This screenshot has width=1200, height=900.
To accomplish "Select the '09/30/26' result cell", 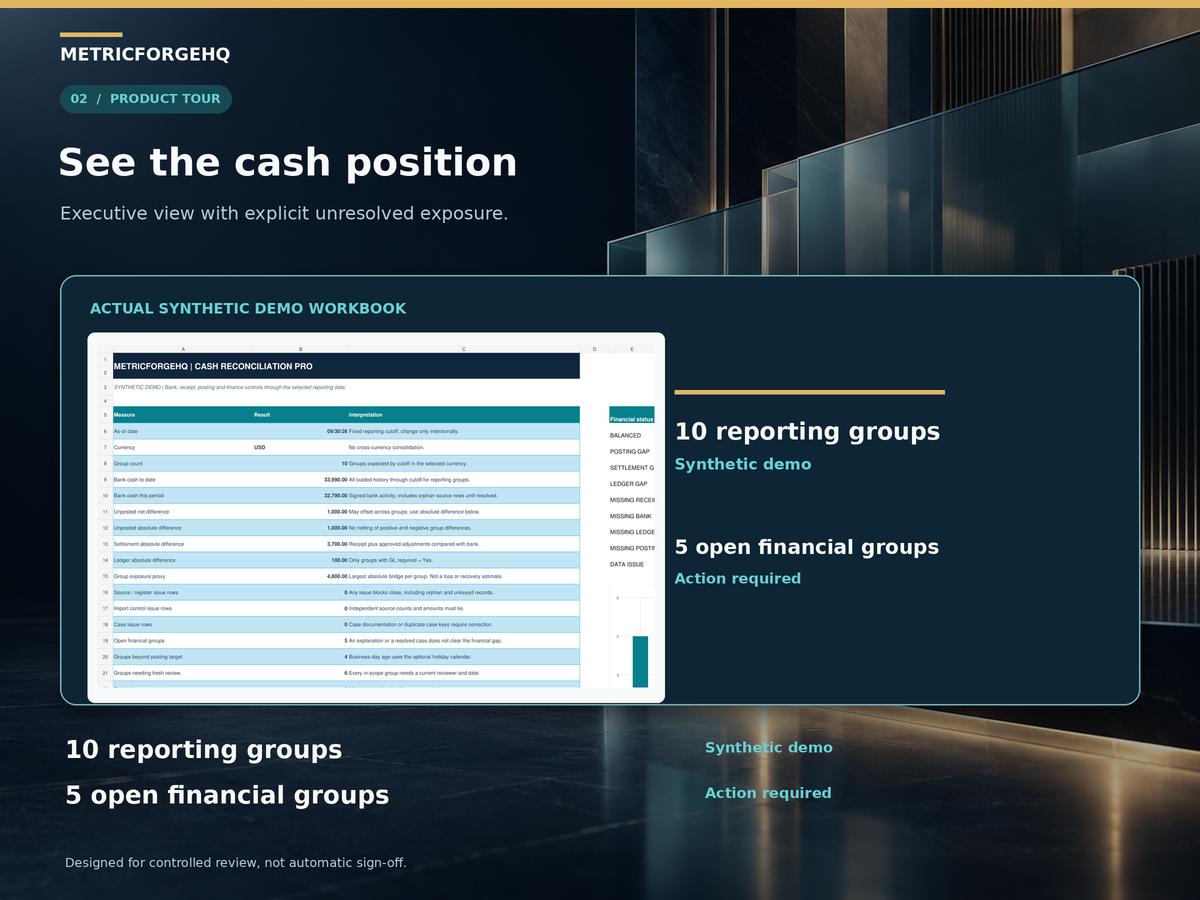I will [300, 431].
